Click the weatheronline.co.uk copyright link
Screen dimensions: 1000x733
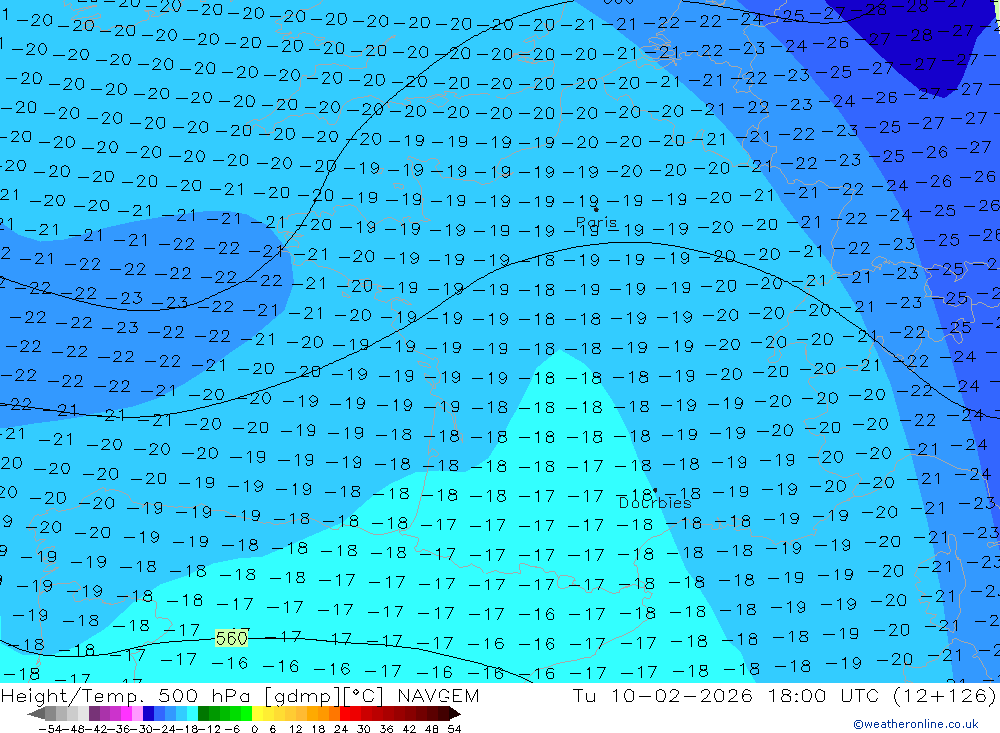pyautogui.click(x=915, y=724)
